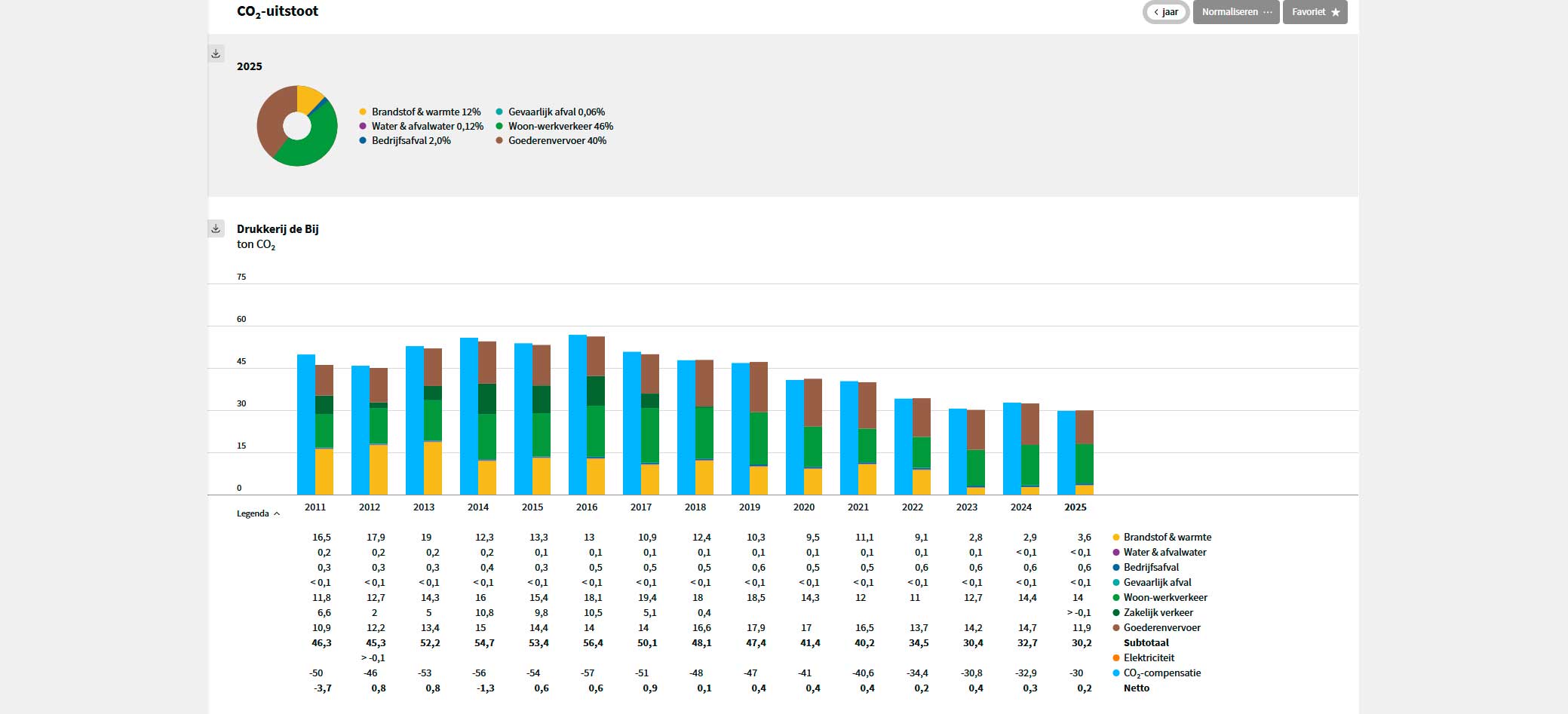The width and height of the screenshot is (1568, 714).
Task: Click the Netto value -3,7
Action: pyautogui.click(x=323, y=688)
